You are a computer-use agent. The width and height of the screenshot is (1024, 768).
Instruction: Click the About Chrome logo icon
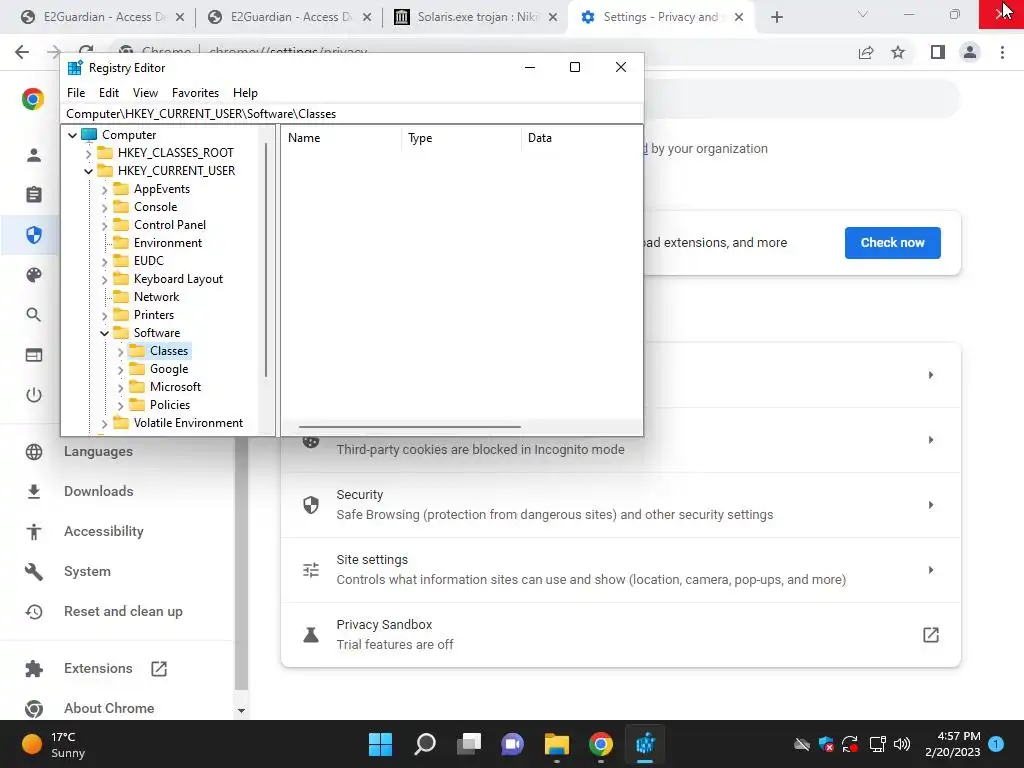[33, 708]
